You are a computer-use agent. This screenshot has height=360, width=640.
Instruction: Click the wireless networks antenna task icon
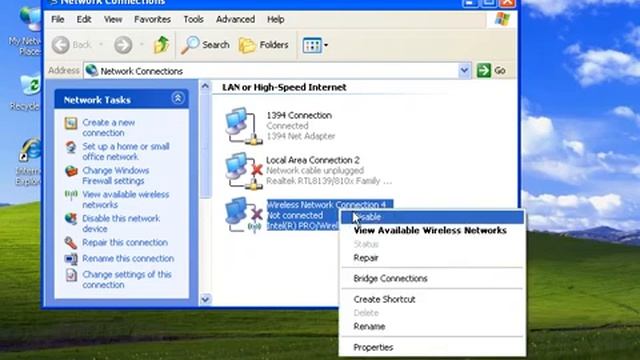(71, 195)
